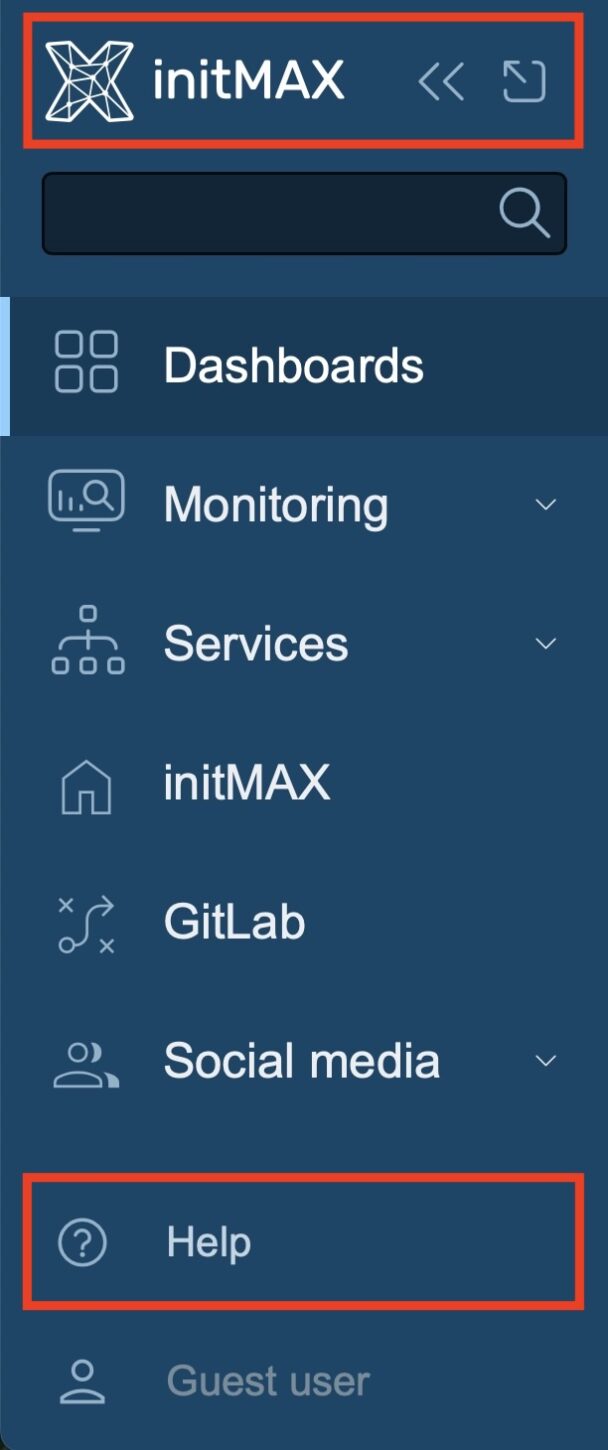This screenshot has height=1450, width=608.
Task: Click the initMAX home icon
Action: 85,783
